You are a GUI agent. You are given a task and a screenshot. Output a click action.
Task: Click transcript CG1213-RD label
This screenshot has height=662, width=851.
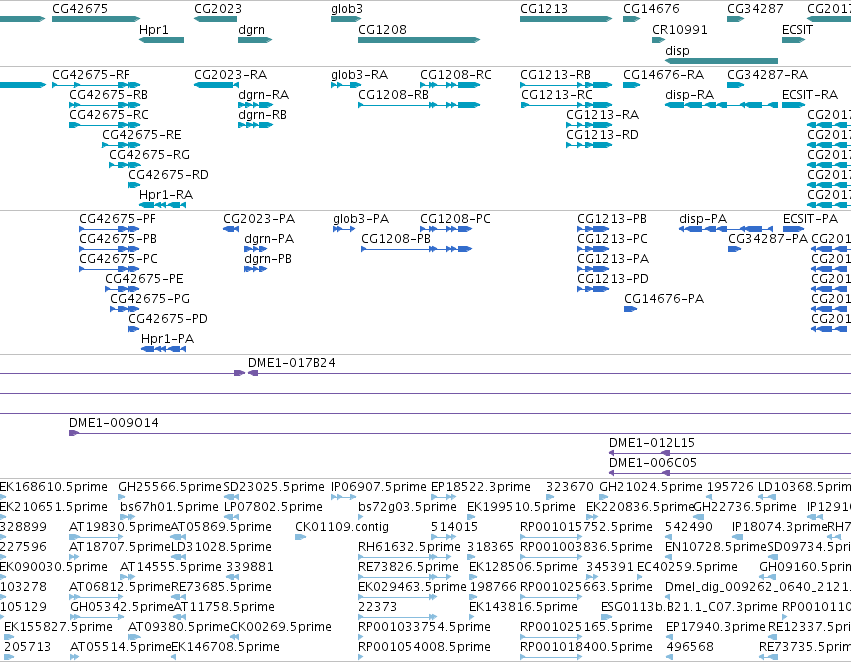coord(602,135)
